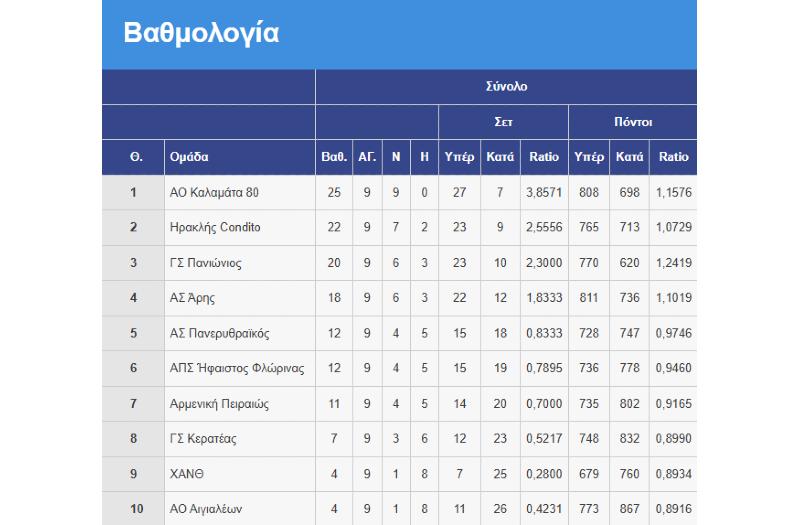The height and width of the screenshot is (525, 800).
Task: Sort by the Βαθ. column header
Action: (334, 157)
